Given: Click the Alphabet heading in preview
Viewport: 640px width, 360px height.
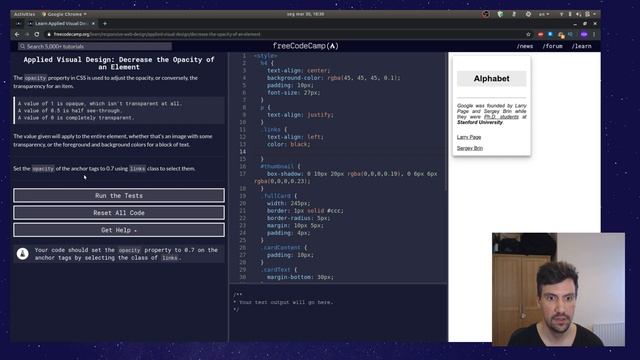Looking at the screenshot, I should click(491, 78).
